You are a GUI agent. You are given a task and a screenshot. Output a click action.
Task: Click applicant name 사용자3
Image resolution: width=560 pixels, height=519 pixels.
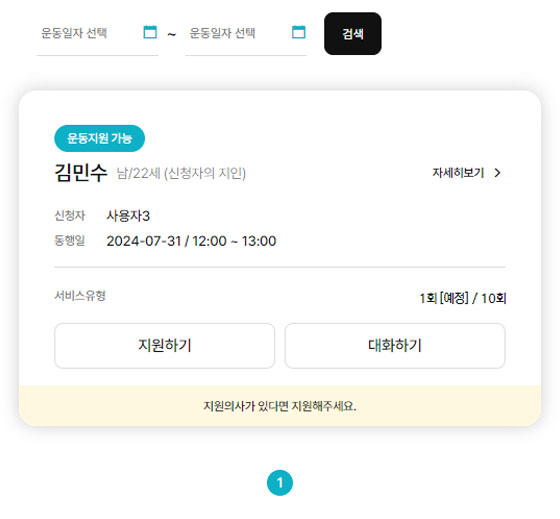[128, 216]
